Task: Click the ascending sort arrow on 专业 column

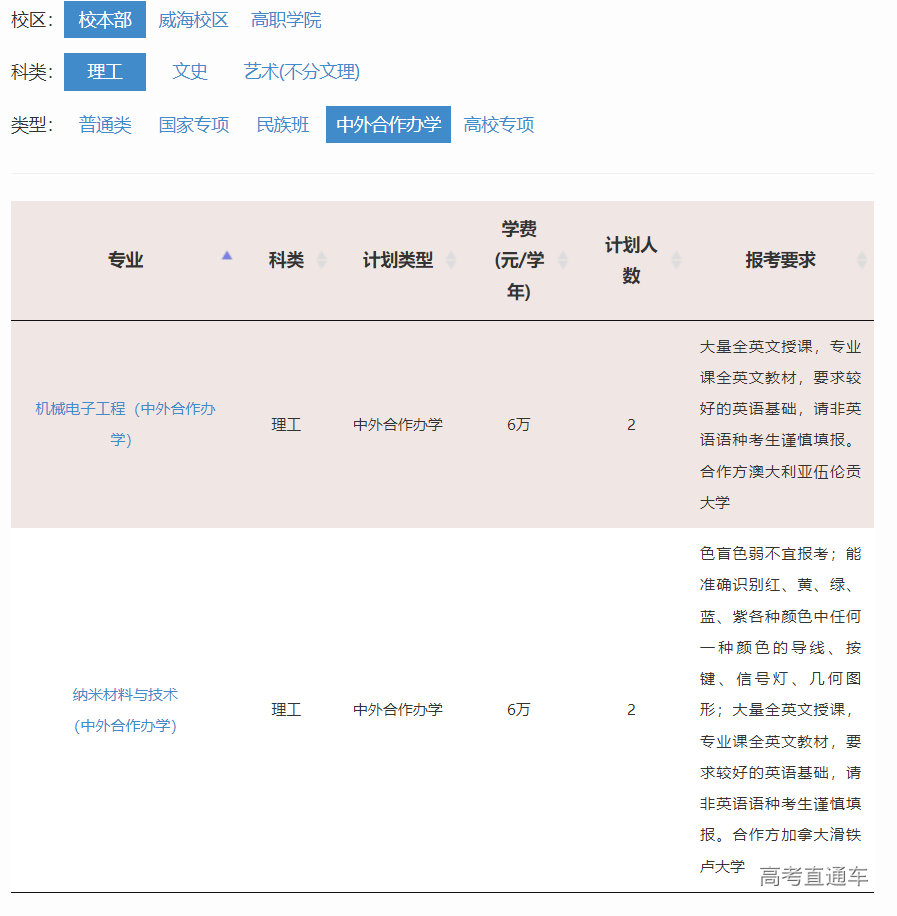Action: pyautogui.click(x=228, y=257)
